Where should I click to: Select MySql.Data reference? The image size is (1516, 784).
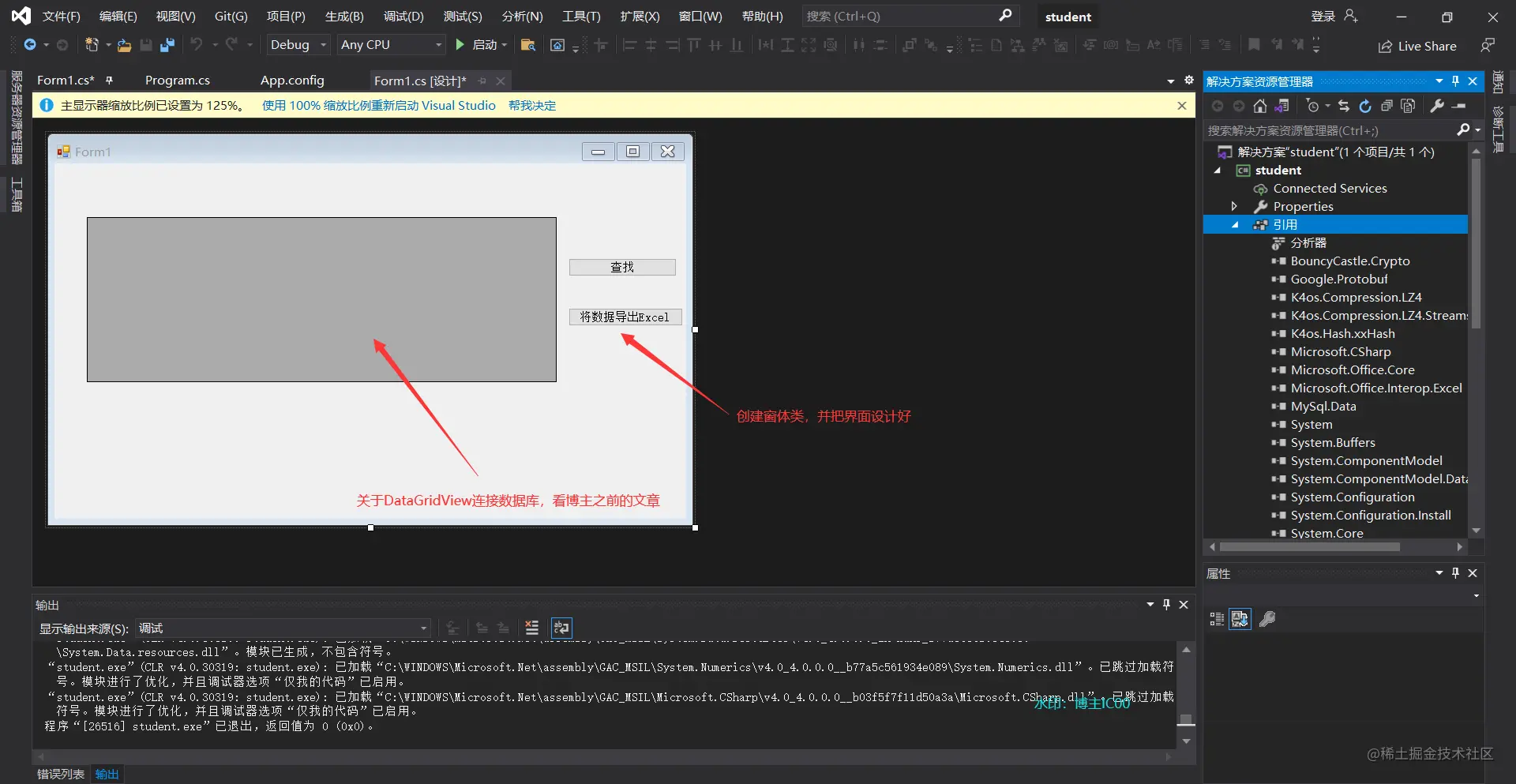(x=1323, y=407)
